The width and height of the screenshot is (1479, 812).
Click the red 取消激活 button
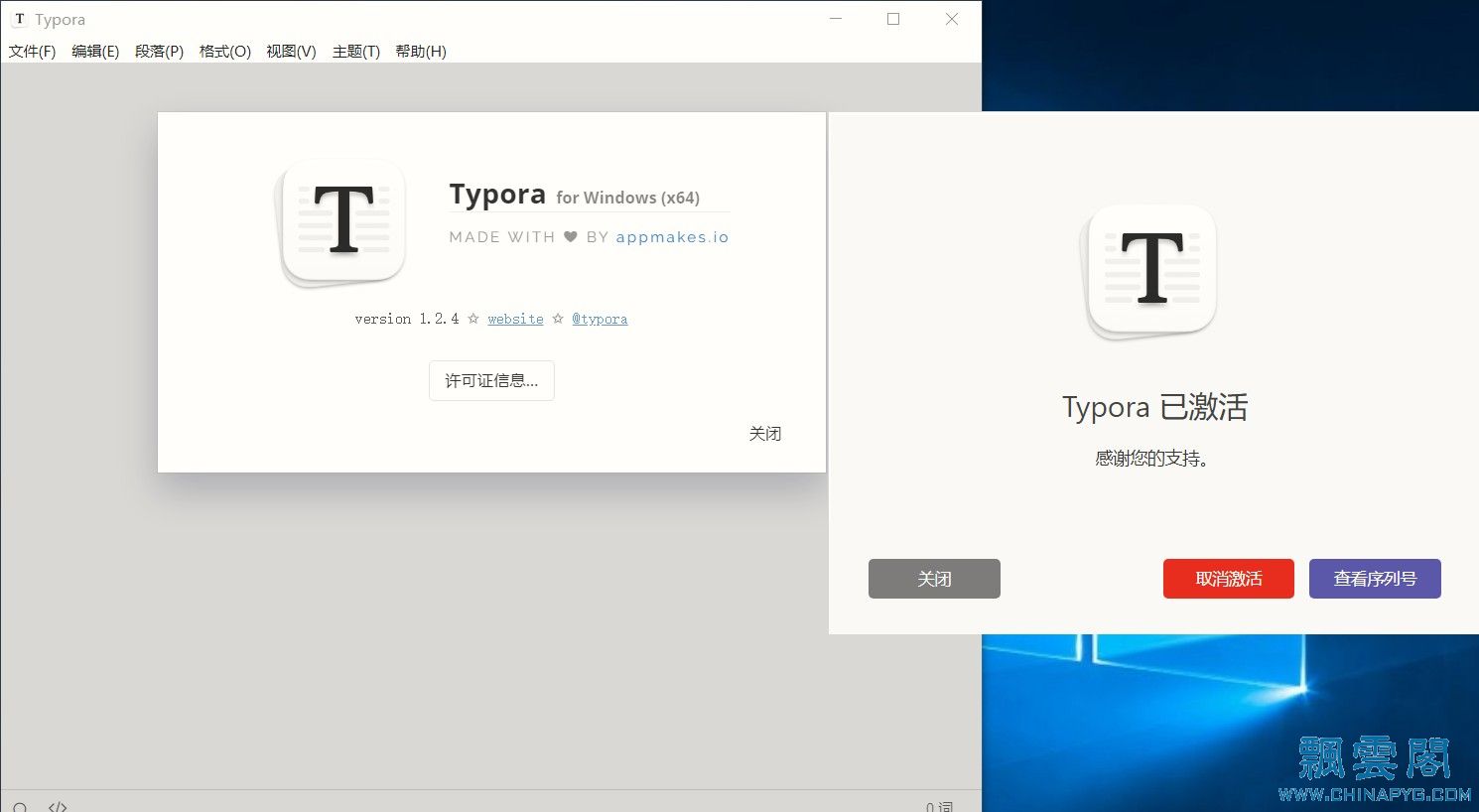[x=1229, y=579]
